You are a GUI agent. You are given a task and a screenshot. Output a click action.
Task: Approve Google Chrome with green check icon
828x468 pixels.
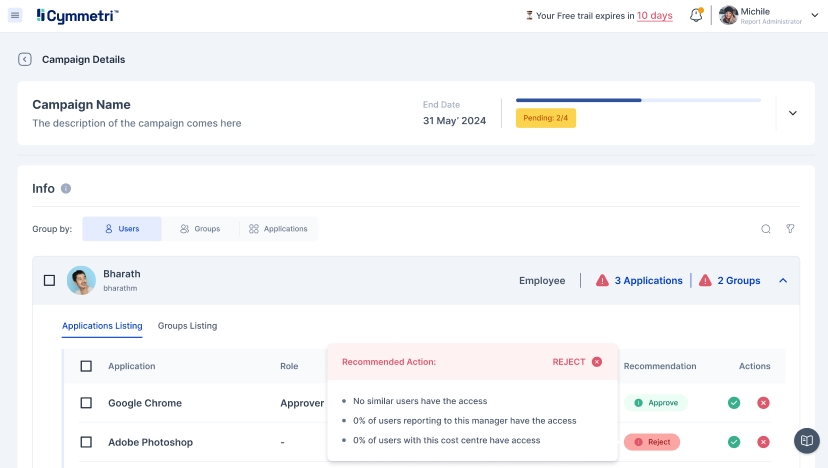point(734,403)
